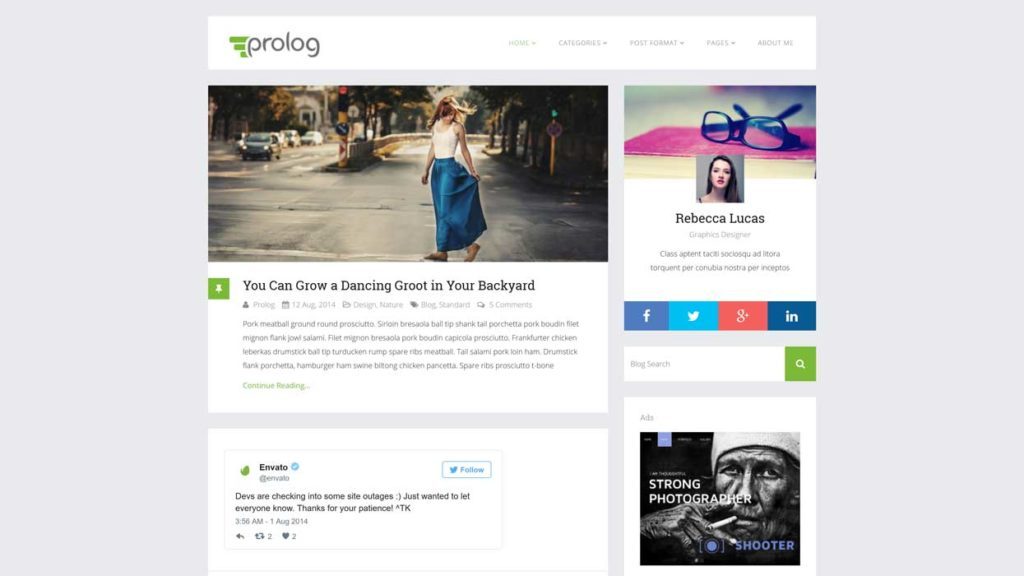
Task: Open the Post Format dropdown
Action: (656, 43)
